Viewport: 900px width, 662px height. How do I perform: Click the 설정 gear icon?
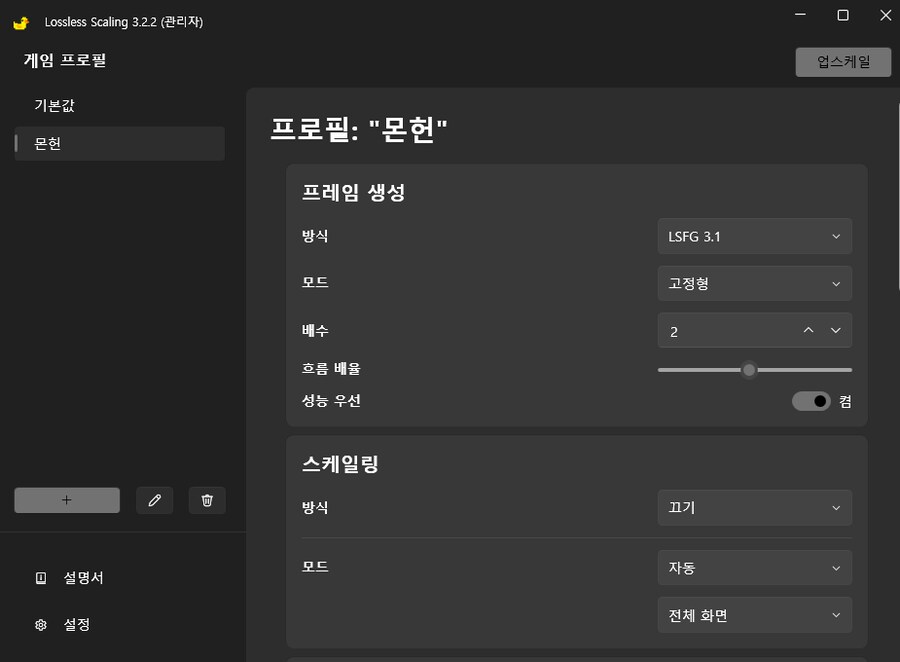[41, 625]
